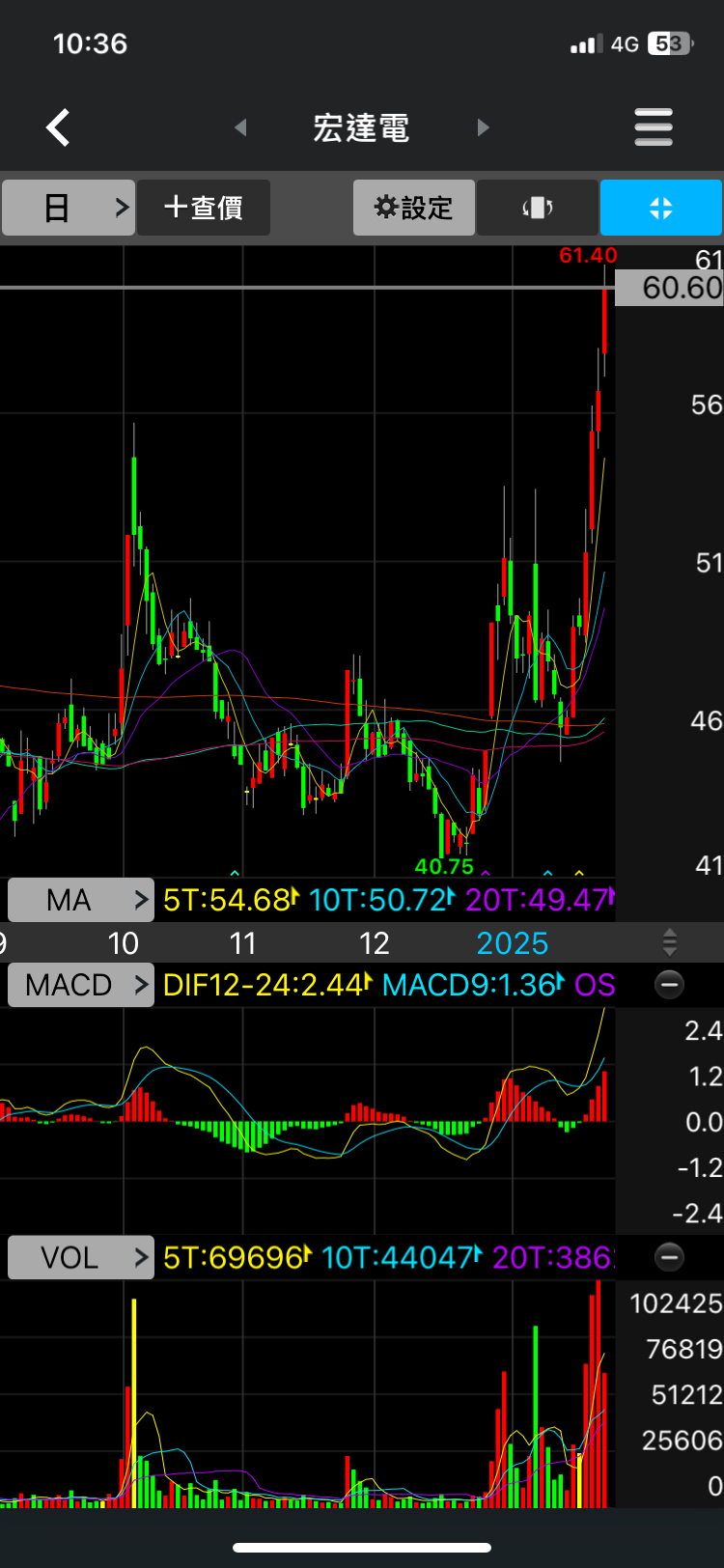The image size is (724, 1568).
Task: Remove the MACD panel with minus icon
Action: tap(669, 985)
